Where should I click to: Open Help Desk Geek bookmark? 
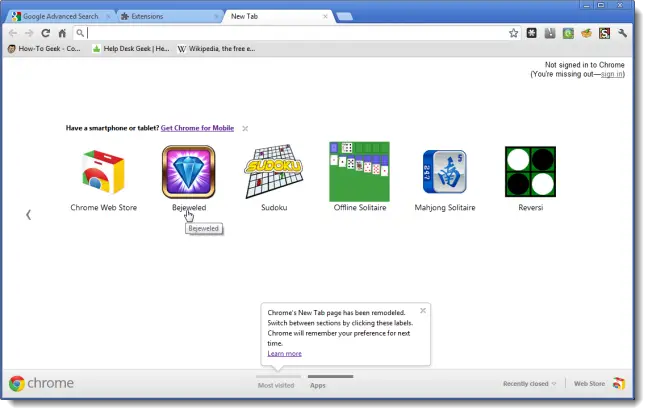coord(131,49)
